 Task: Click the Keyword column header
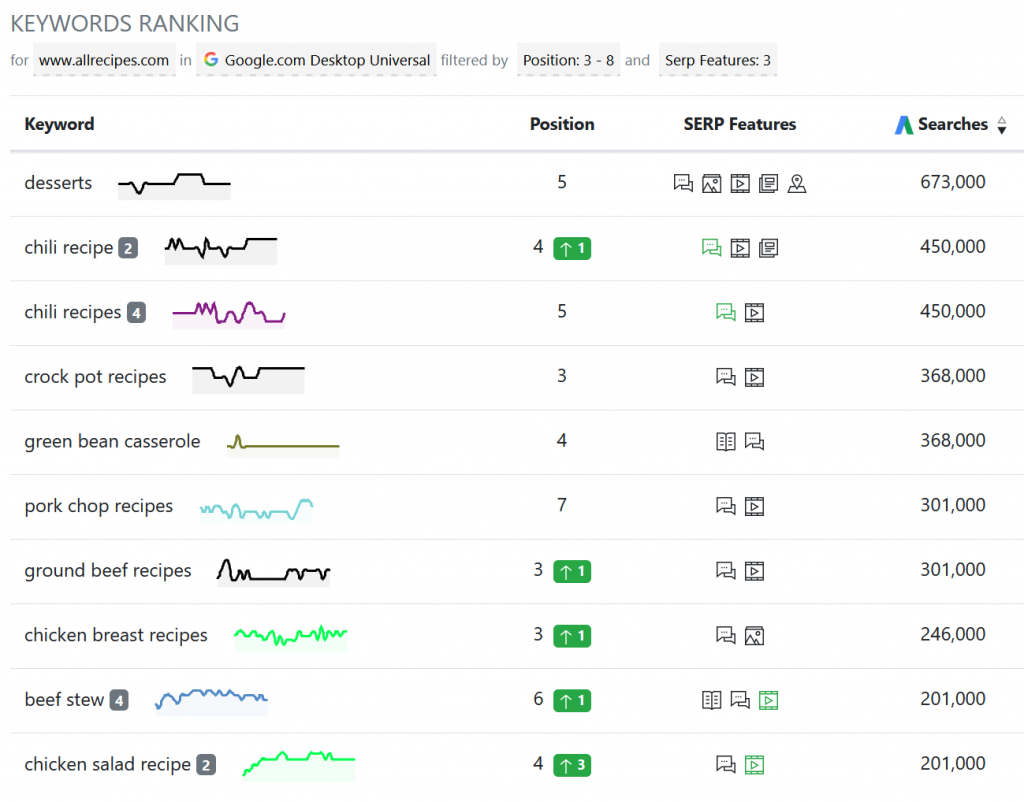(59, 124)
